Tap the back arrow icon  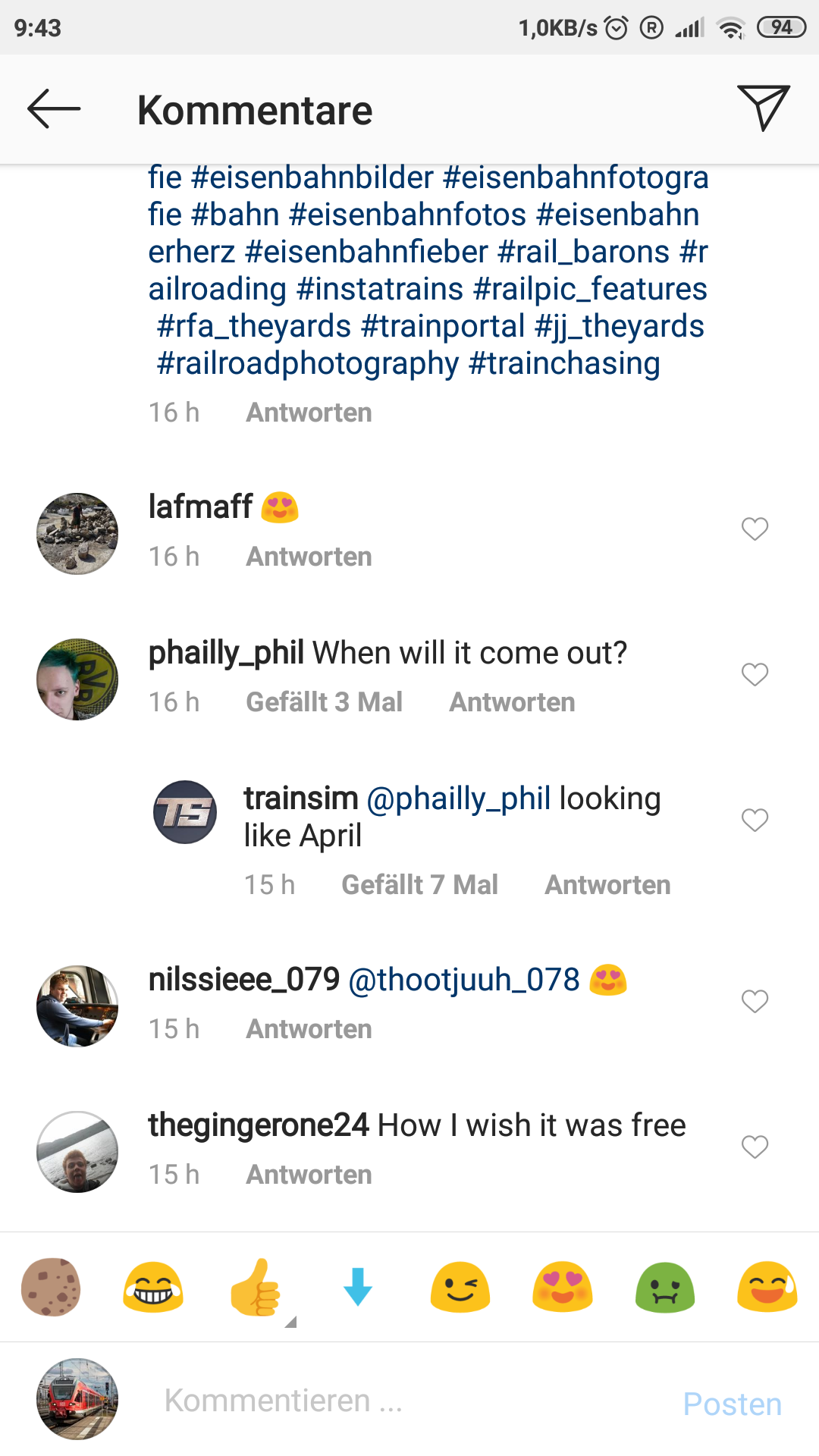coord(54,109)
